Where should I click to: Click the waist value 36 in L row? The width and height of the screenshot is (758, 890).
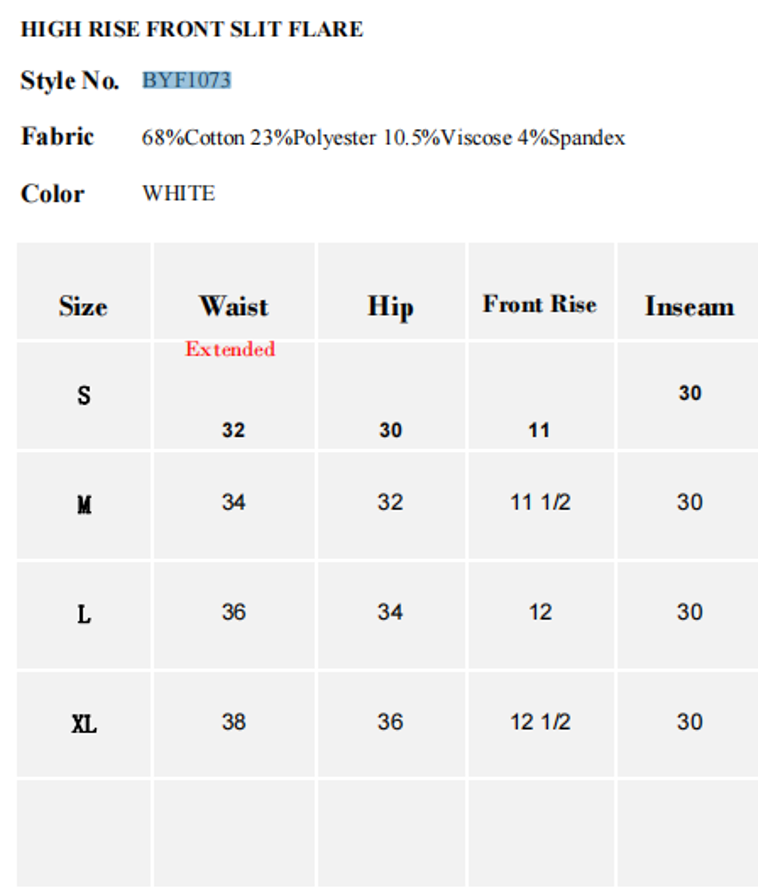[x=233, y=612]
